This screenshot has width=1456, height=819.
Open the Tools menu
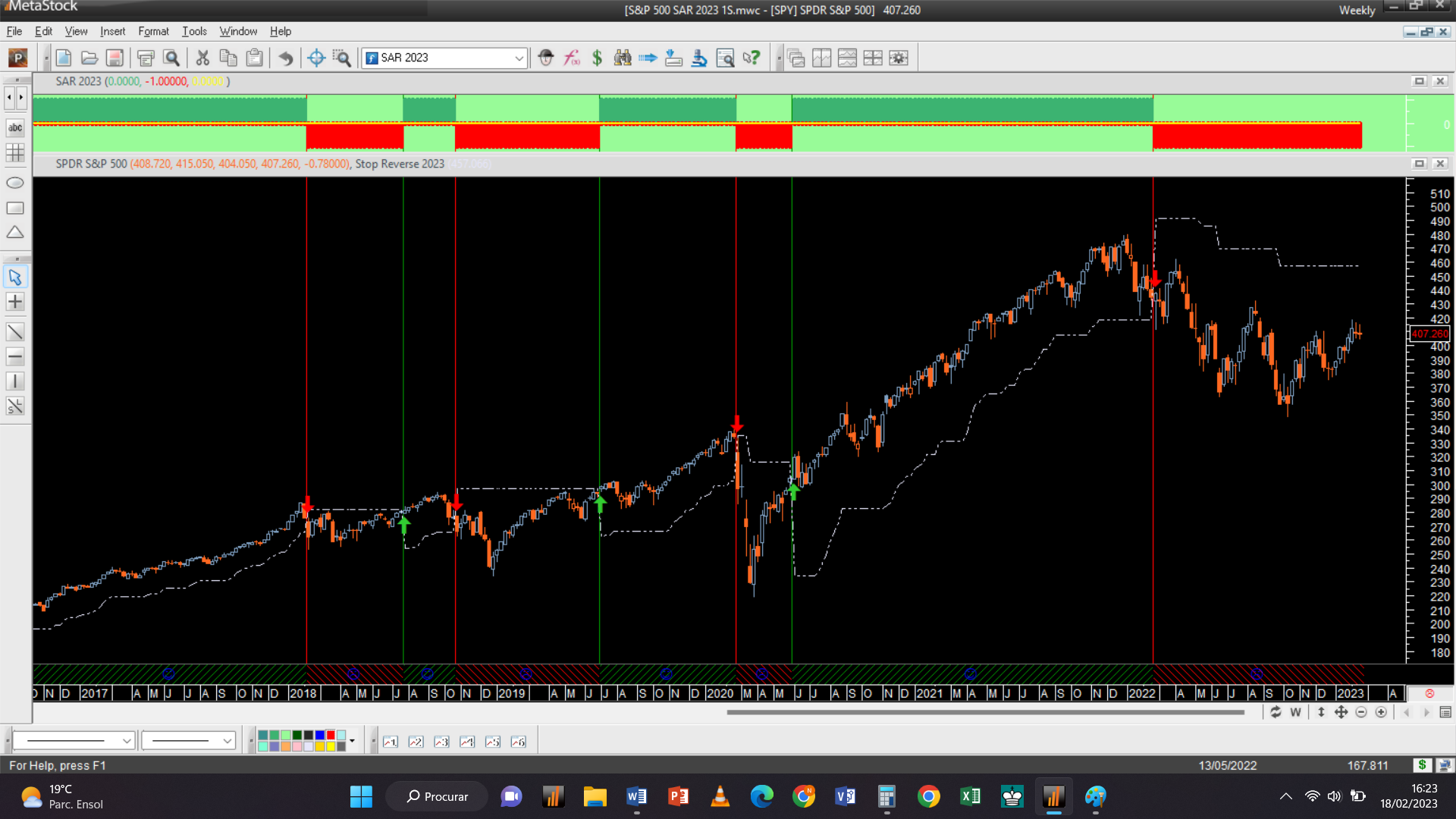click(x=194, y=31)
